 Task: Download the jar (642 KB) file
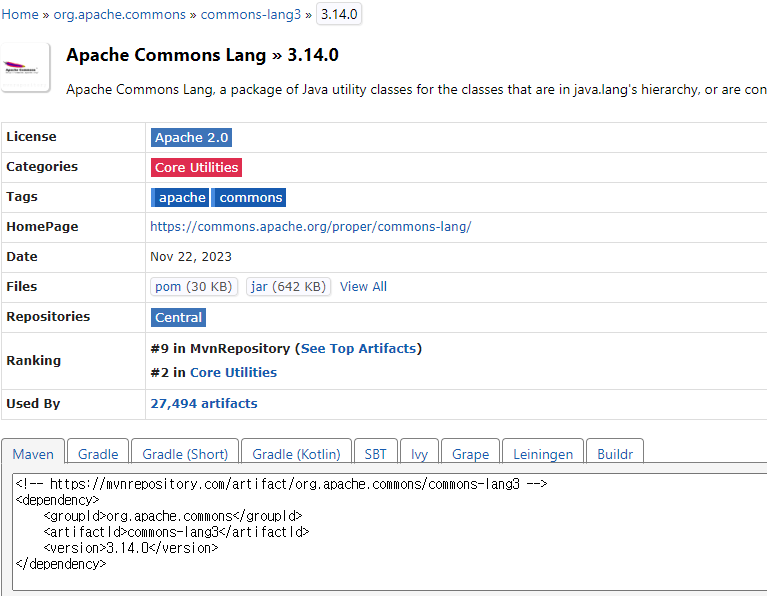point(288,287)
